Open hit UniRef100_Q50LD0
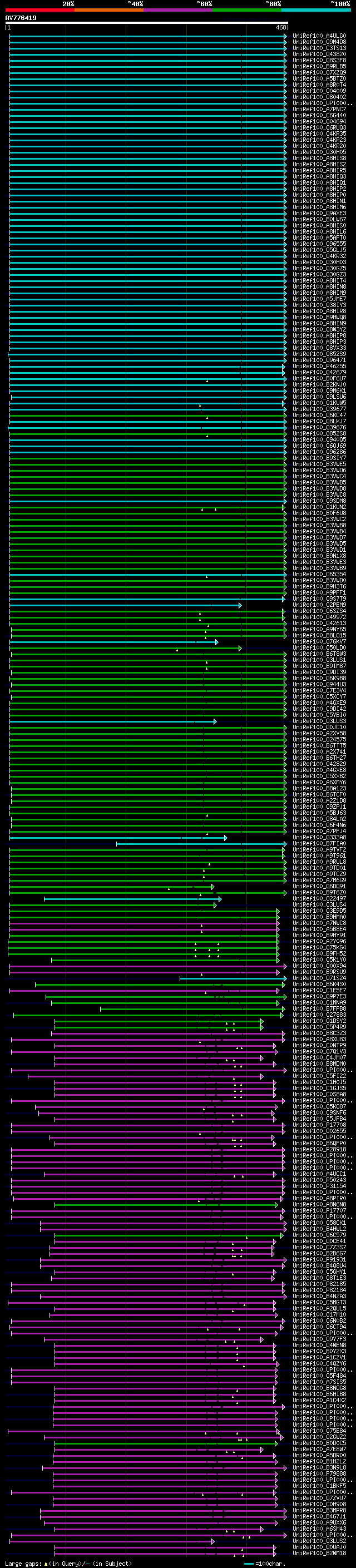 tap(319, 647)
